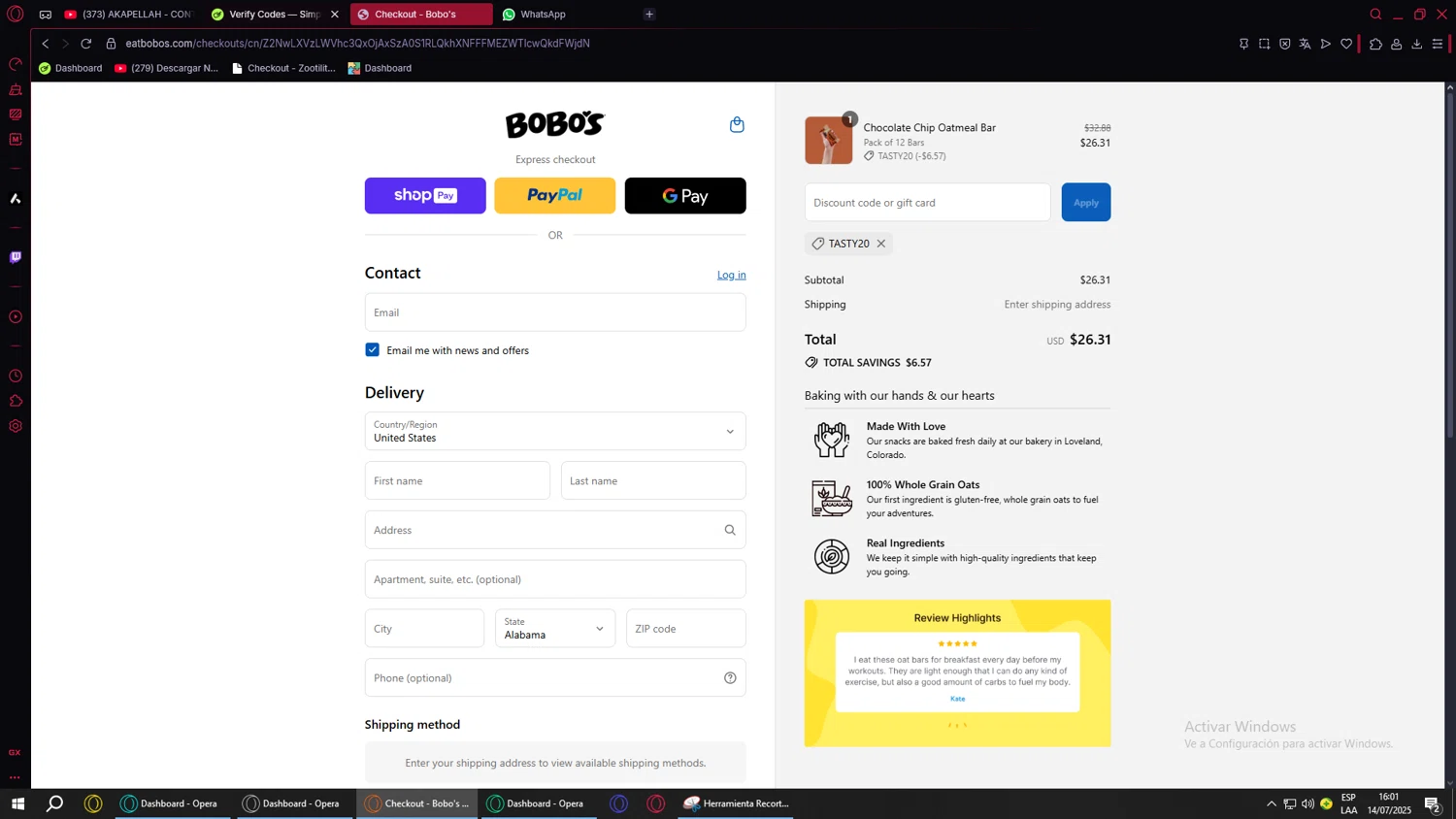Open GX Control speedometer in sidebar
1456x819 pixels.
coord(16,64)
